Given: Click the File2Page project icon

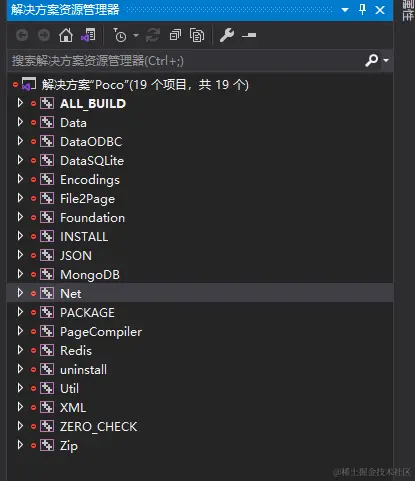Looking at the screenshot, I should tap(47, 198).
